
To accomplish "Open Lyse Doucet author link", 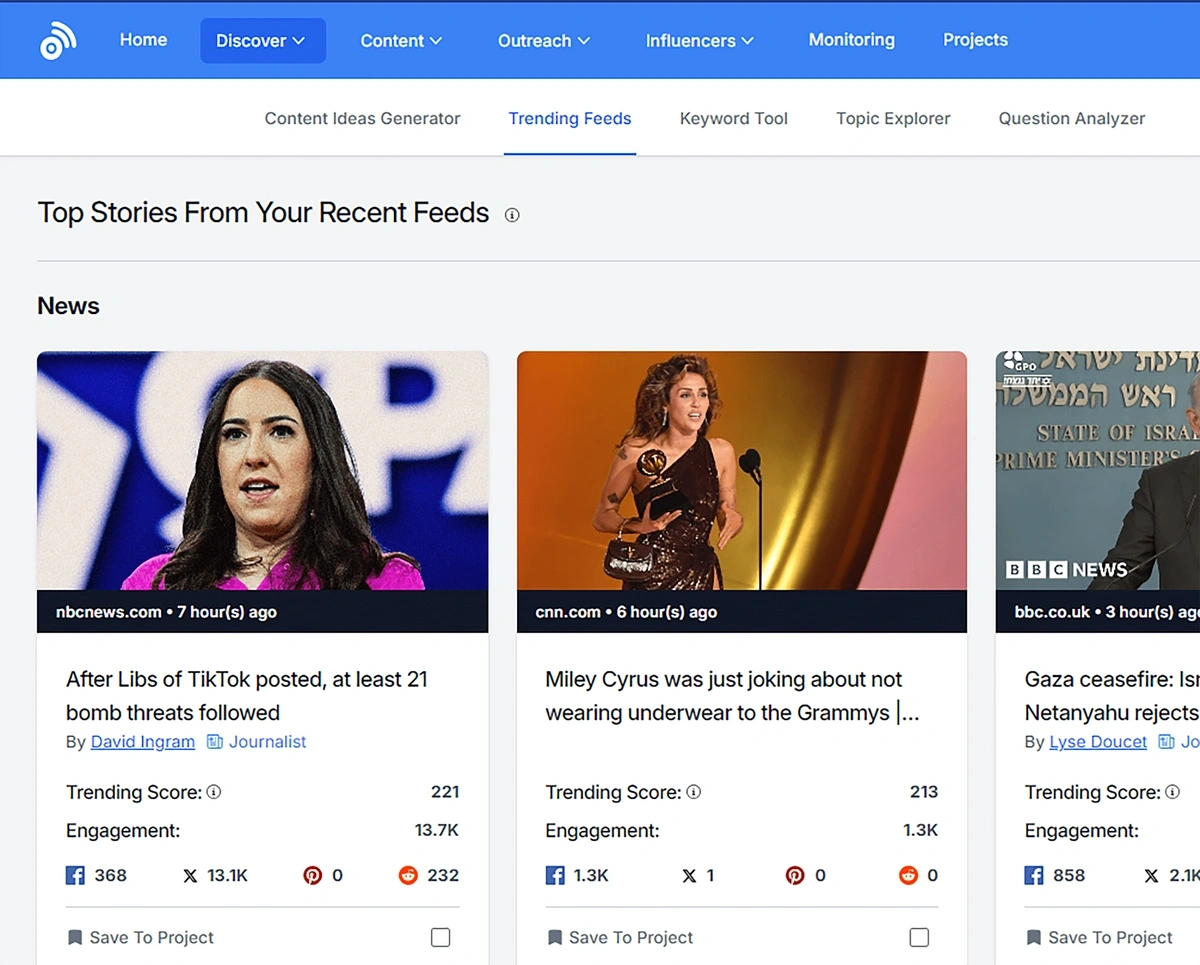I will point(1098,742).
